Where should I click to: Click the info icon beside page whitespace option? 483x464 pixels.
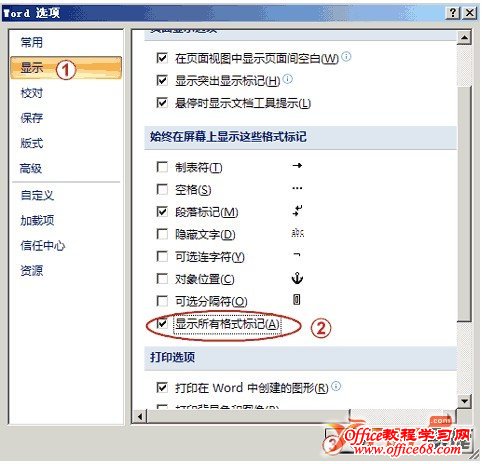tap(346, 56)
